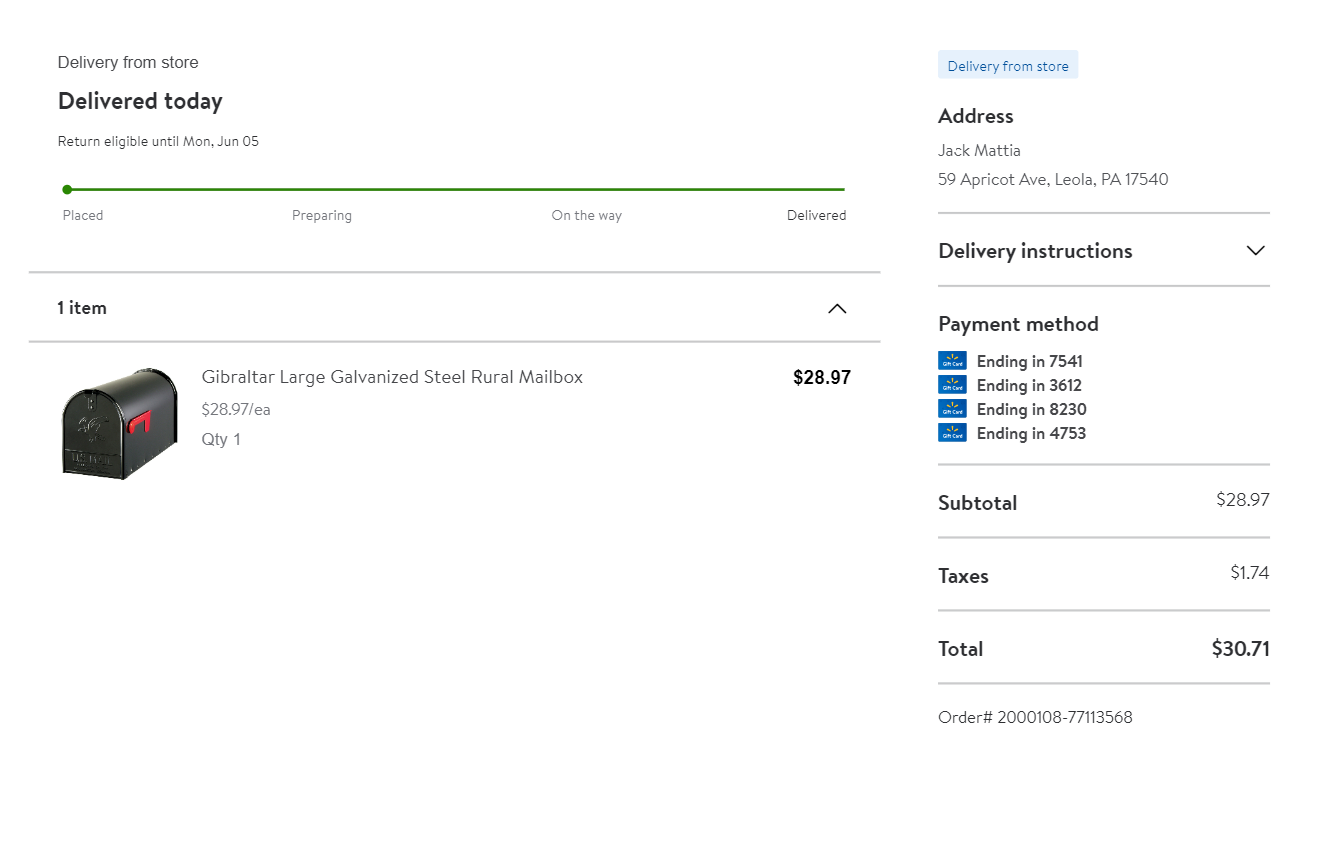Click the On the way step label
Screen dimensions: 1328x858
point(586,215)
